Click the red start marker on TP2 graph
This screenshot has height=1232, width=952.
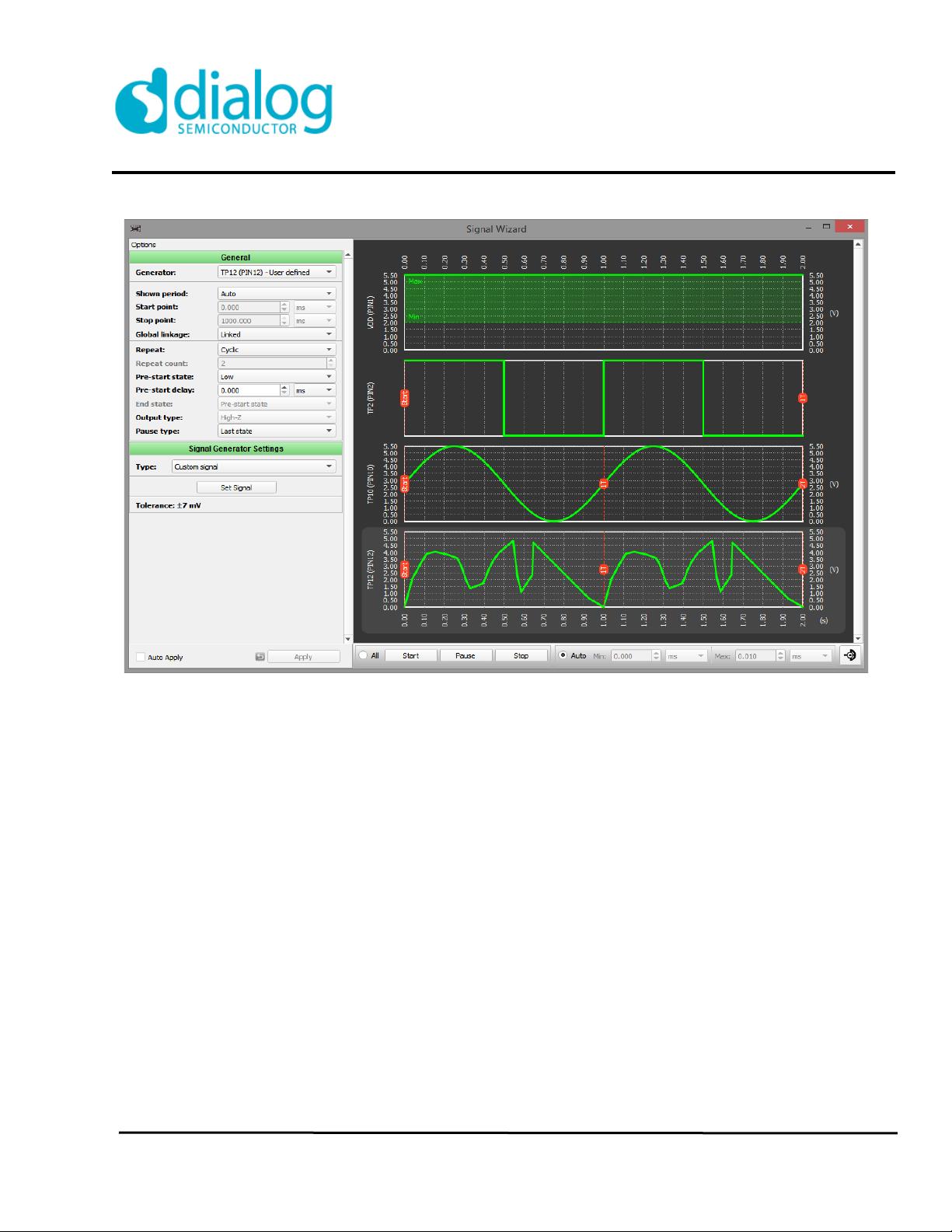coord(404,398)
